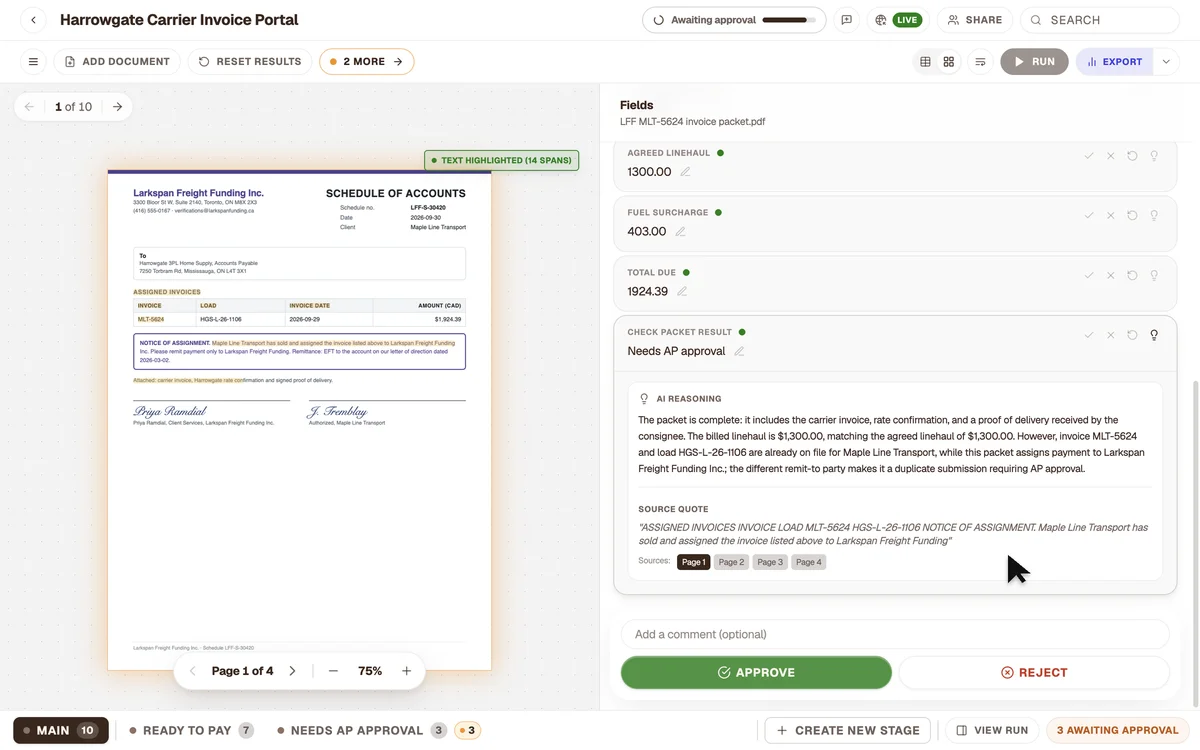
Task: Expand the 2 MORE pill
Action: pyautogui.click(x=366, y=62)
